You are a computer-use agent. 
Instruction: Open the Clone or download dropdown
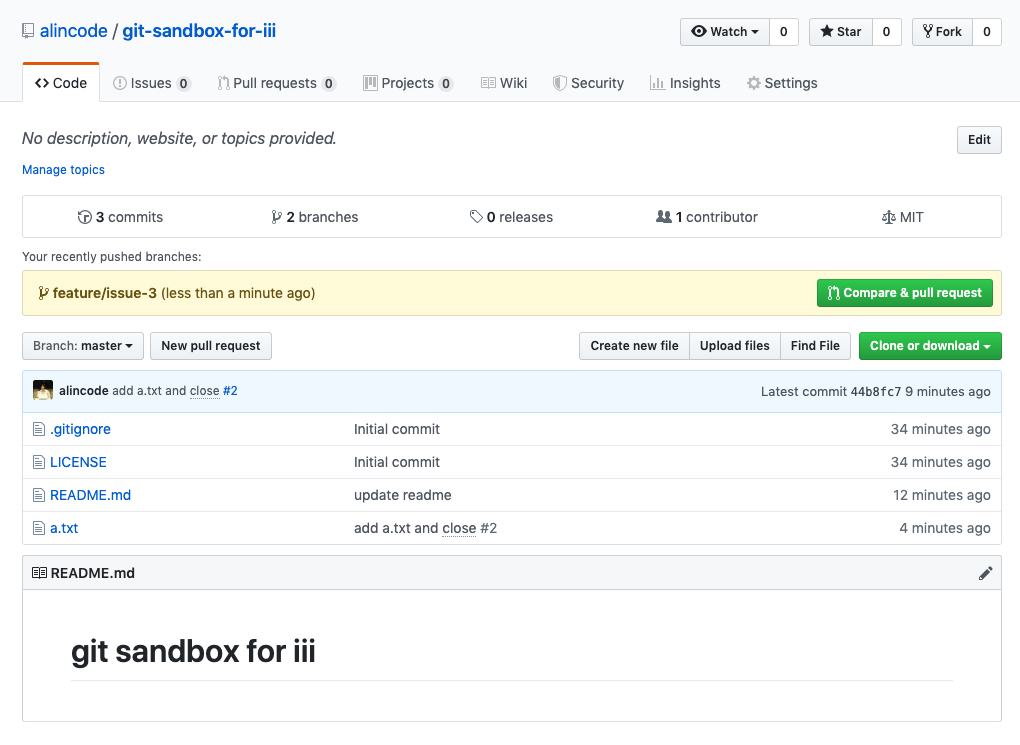pyautogui.click(x=930, y=346)
